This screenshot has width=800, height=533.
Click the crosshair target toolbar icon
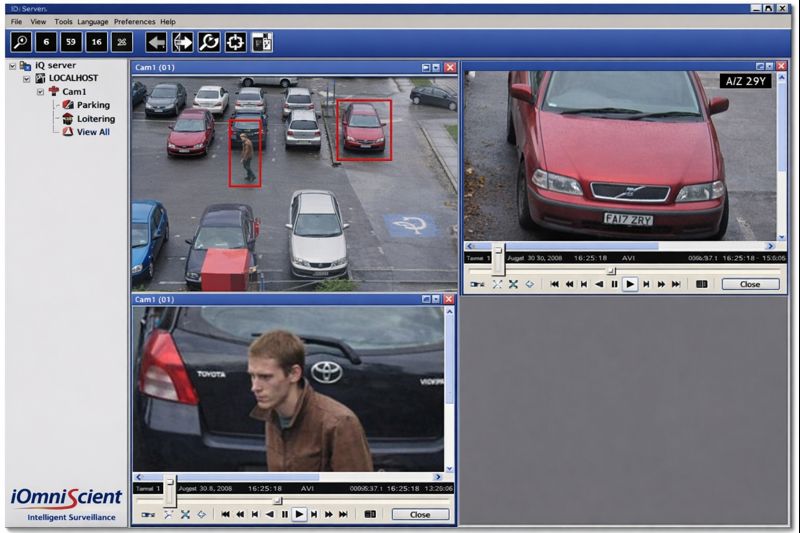coord(235,42)
